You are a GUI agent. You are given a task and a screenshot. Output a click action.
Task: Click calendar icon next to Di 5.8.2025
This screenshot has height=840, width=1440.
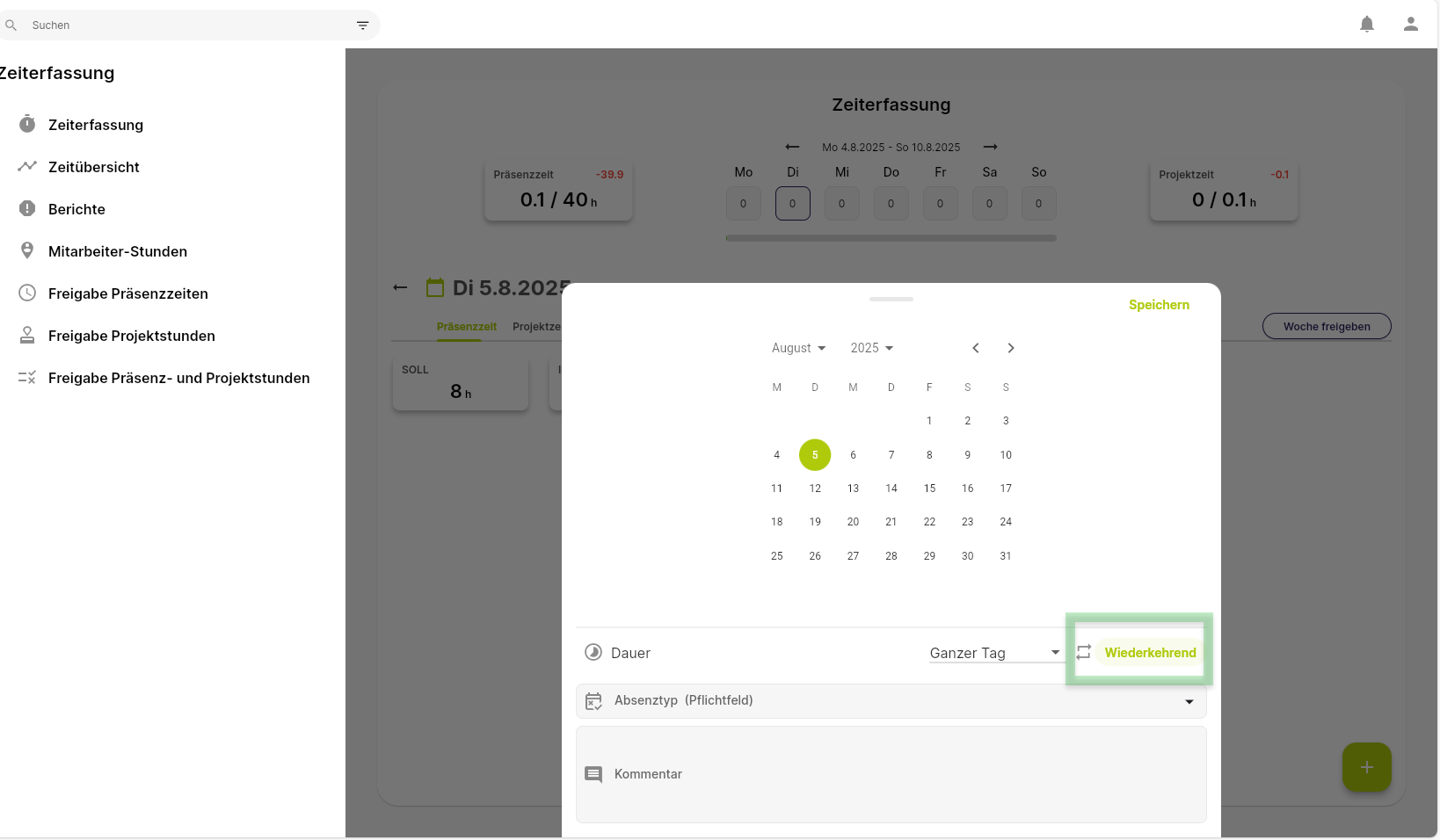point(435,287)
